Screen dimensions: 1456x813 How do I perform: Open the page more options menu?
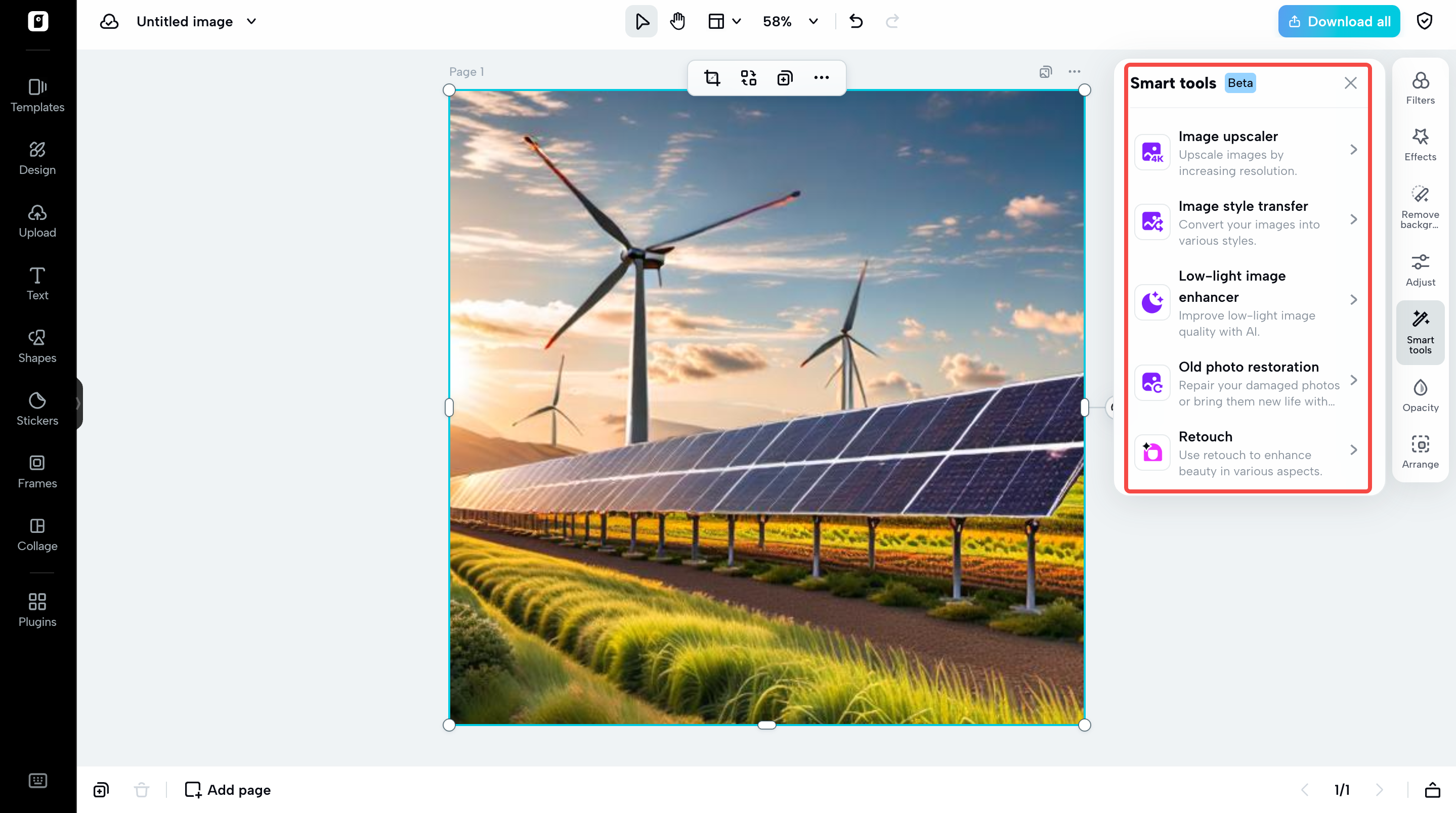(x=1075, y=72)
